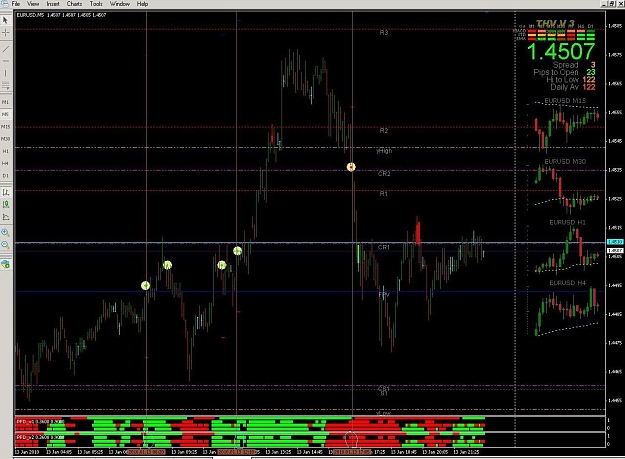Zoom in on the chart
625x459 pixels.
[6, 232]
